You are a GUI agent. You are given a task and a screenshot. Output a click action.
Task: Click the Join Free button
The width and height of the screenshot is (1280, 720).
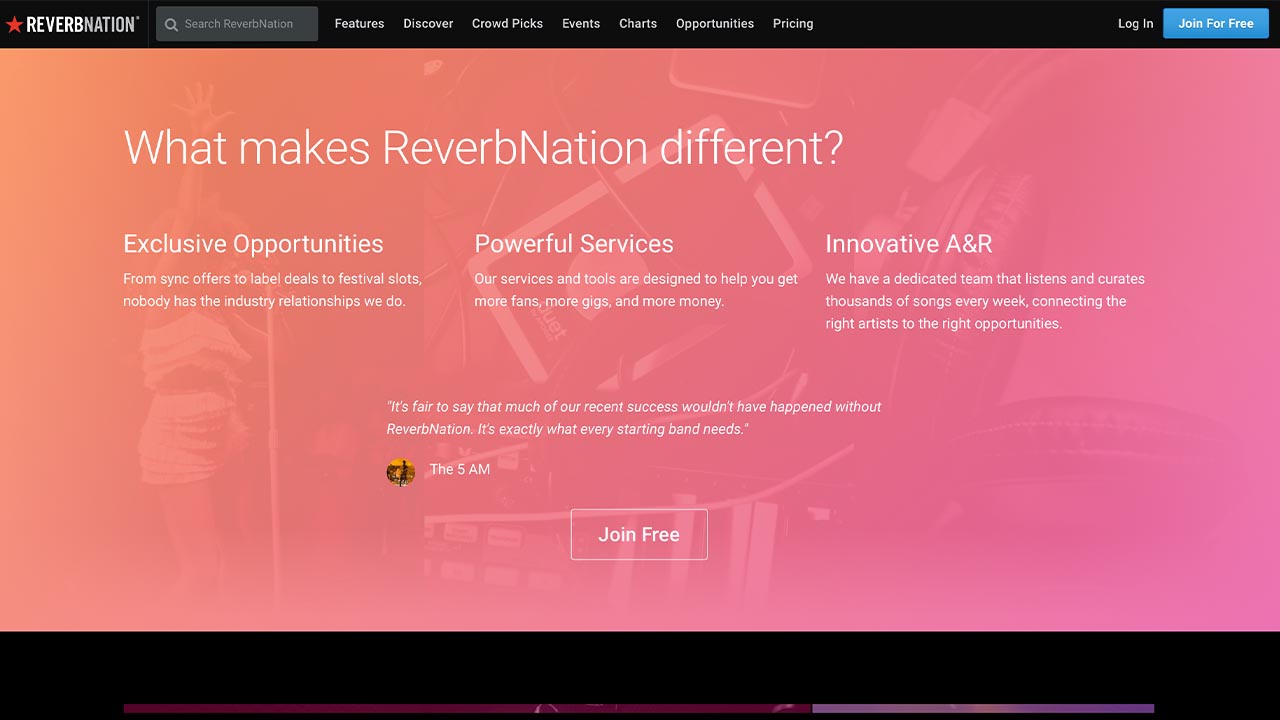coord(639,534)
